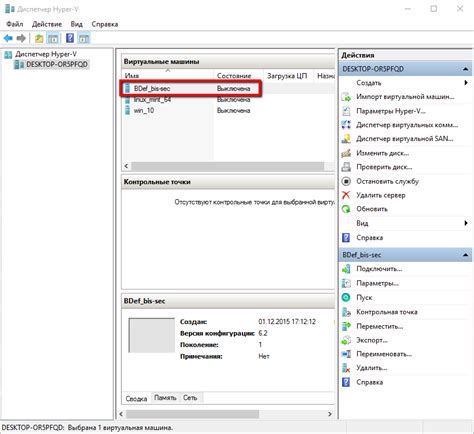Viewport: 474px width, 434px height.
Task: Switch to the Память tab
Action: [165, 398]
